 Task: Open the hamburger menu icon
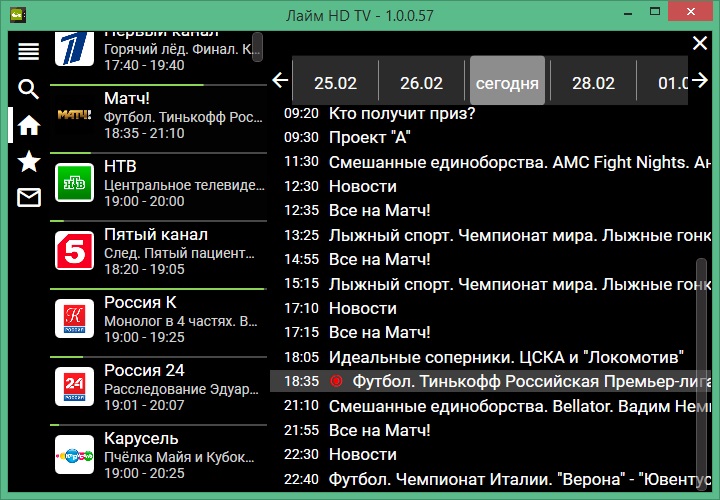click(x=28, y=51)
